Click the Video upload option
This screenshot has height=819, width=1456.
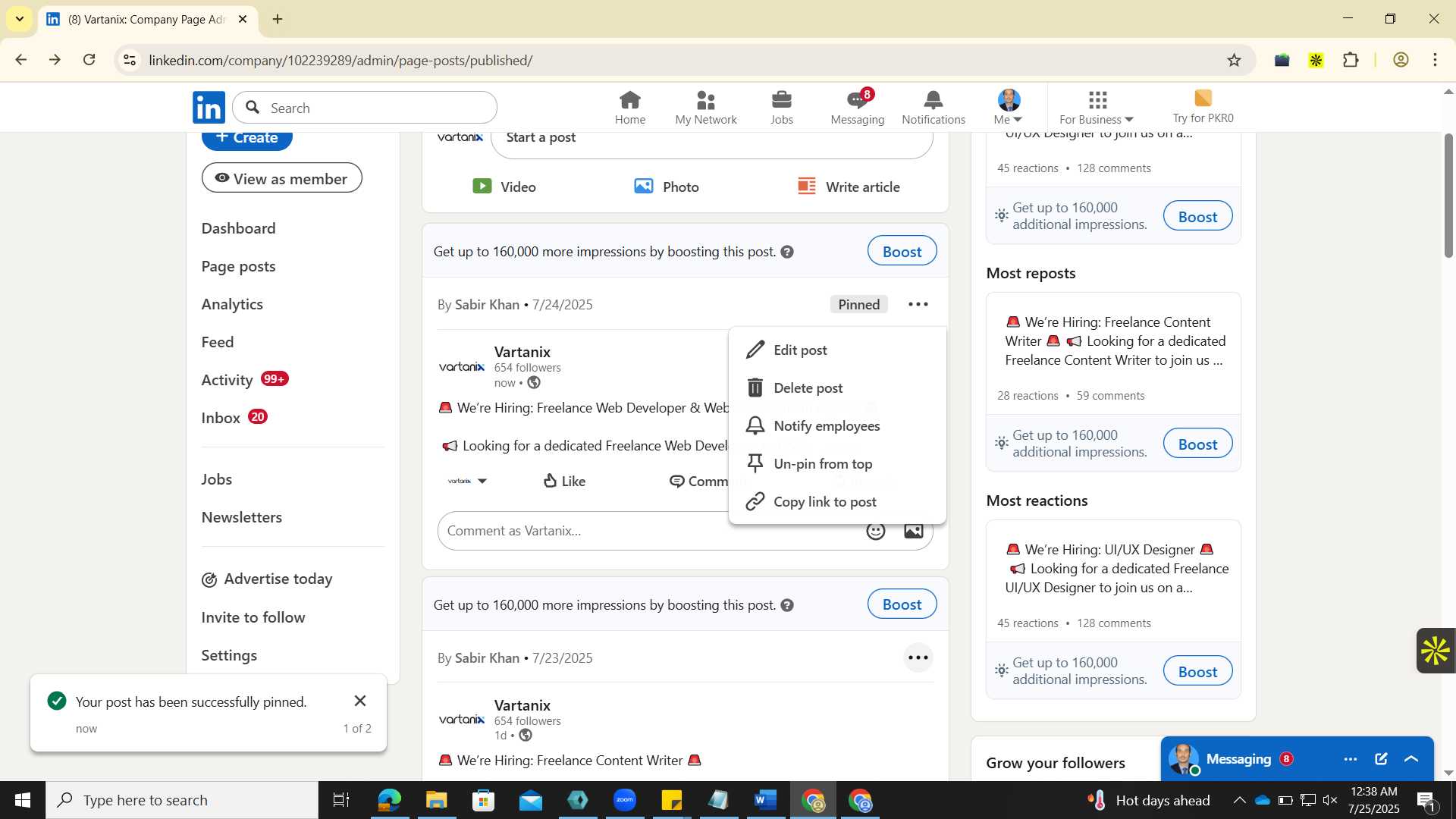(504, 187)
